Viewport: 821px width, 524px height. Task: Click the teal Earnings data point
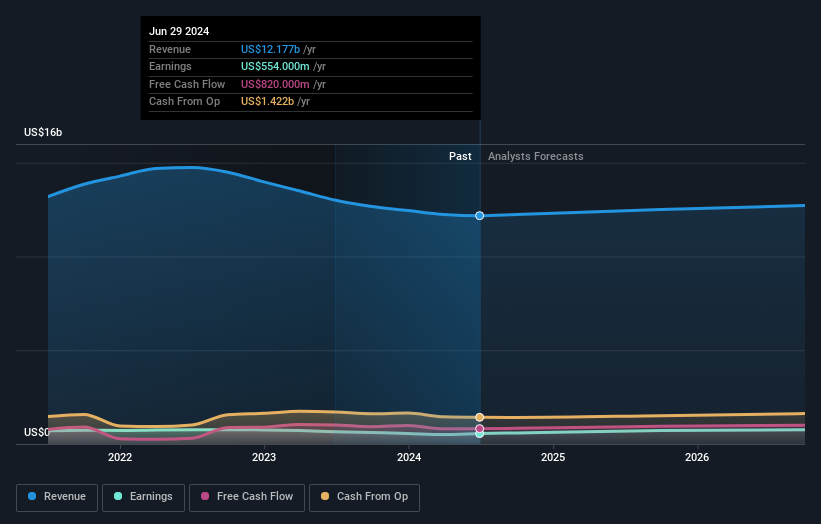click(480, 434)
